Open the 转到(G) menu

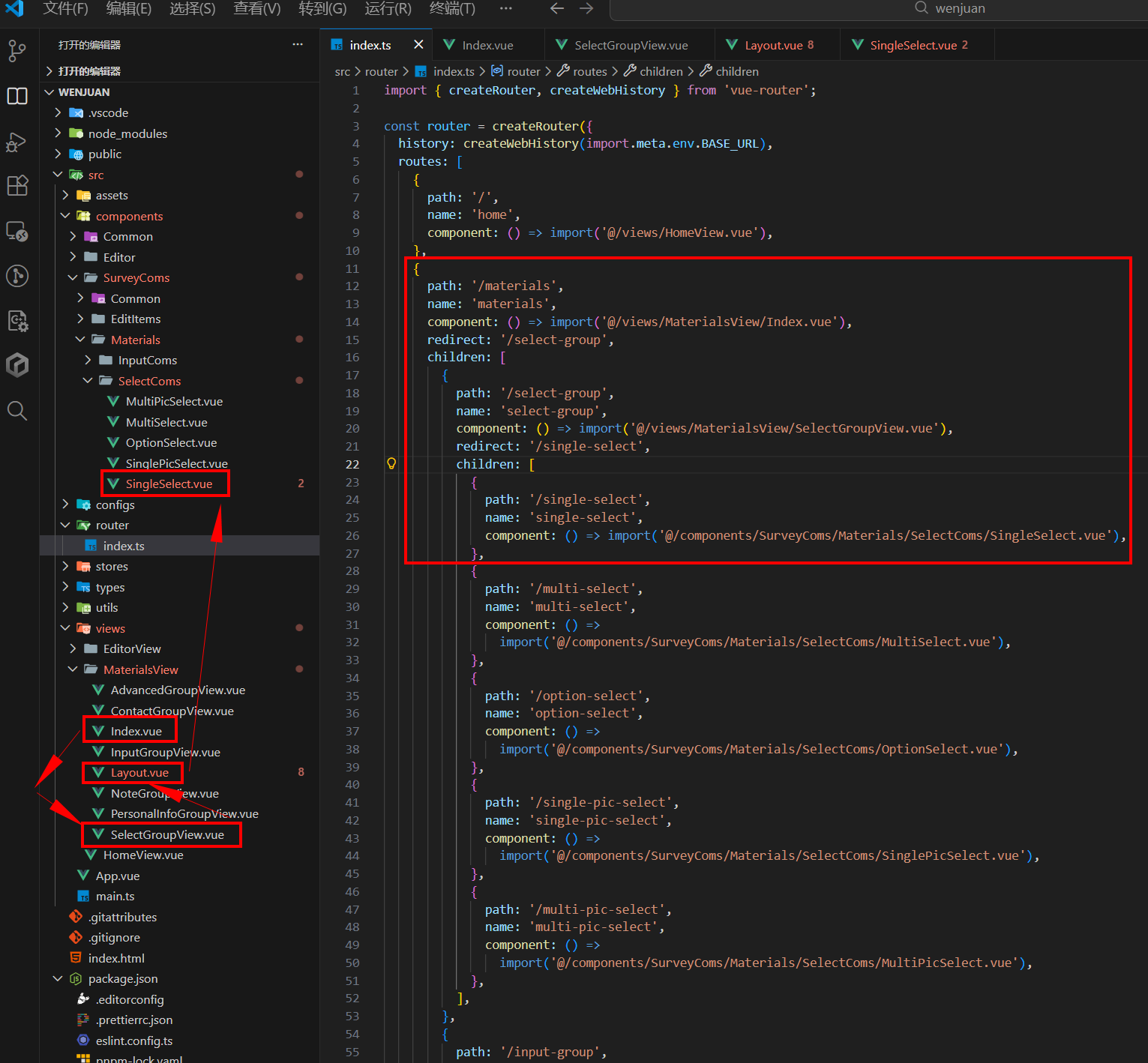tap(322, 8)
